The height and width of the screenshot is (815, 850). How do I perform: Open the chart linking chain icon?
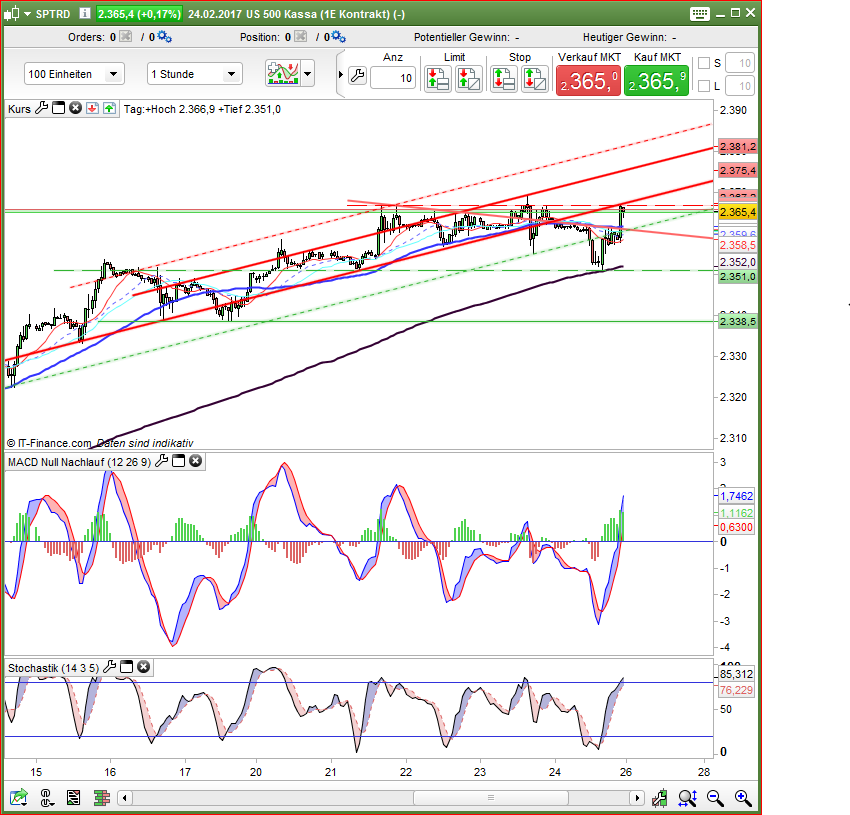point(47,797)
